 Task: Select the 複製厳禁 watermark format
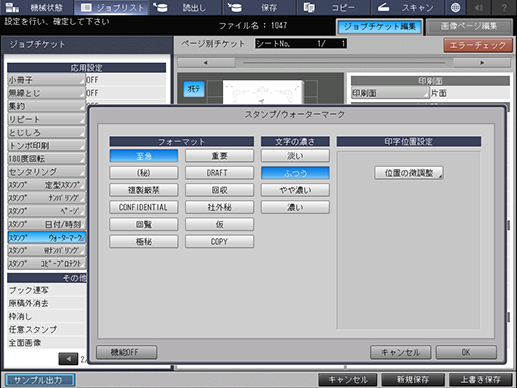point(144,190)
